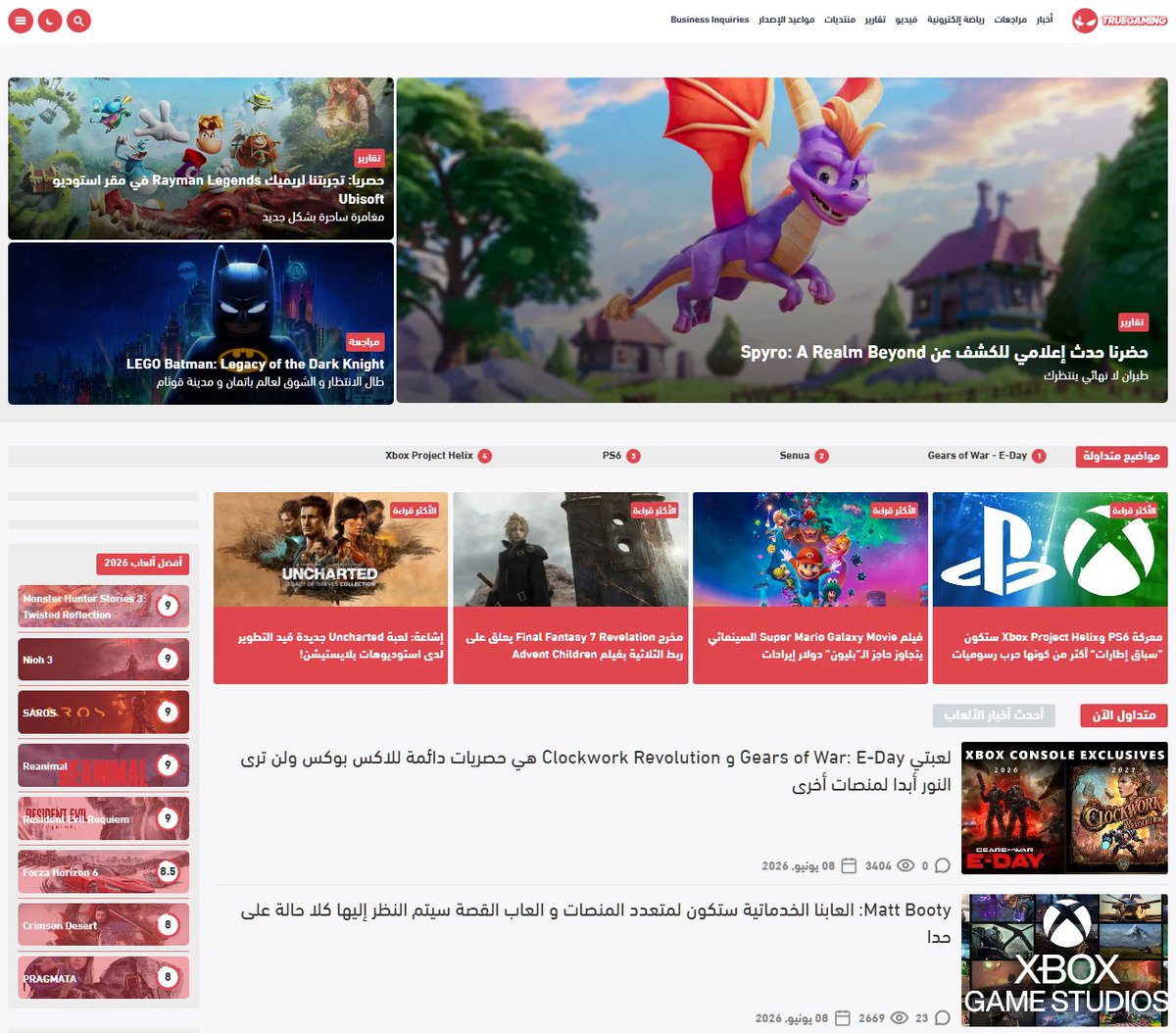Open Rayman Legends Ubisoft article card

click(201, 159)
